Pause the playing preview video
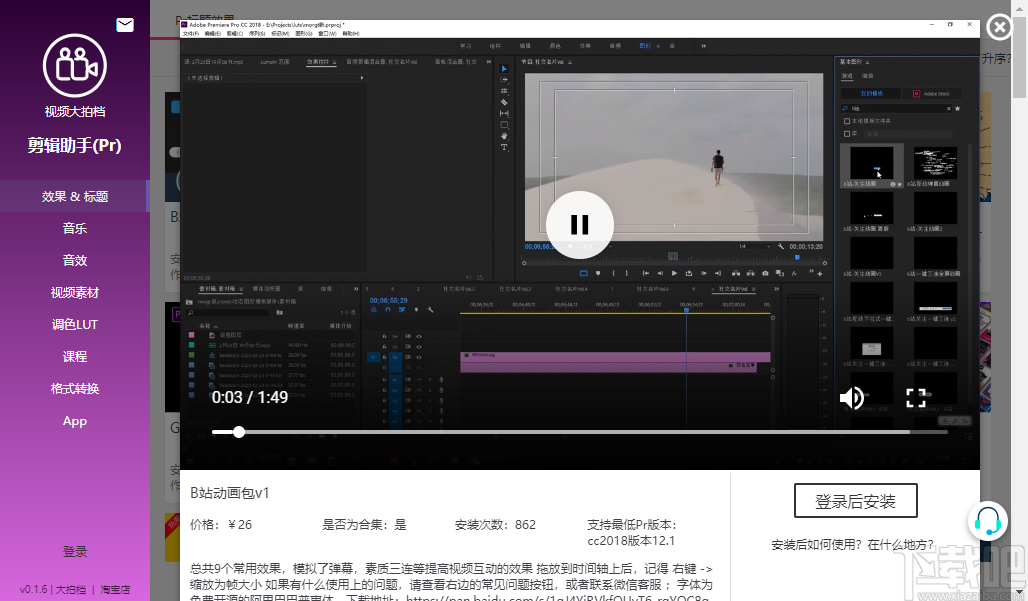The height and width of the screenshot is (601, 1028). pos(579,225)
